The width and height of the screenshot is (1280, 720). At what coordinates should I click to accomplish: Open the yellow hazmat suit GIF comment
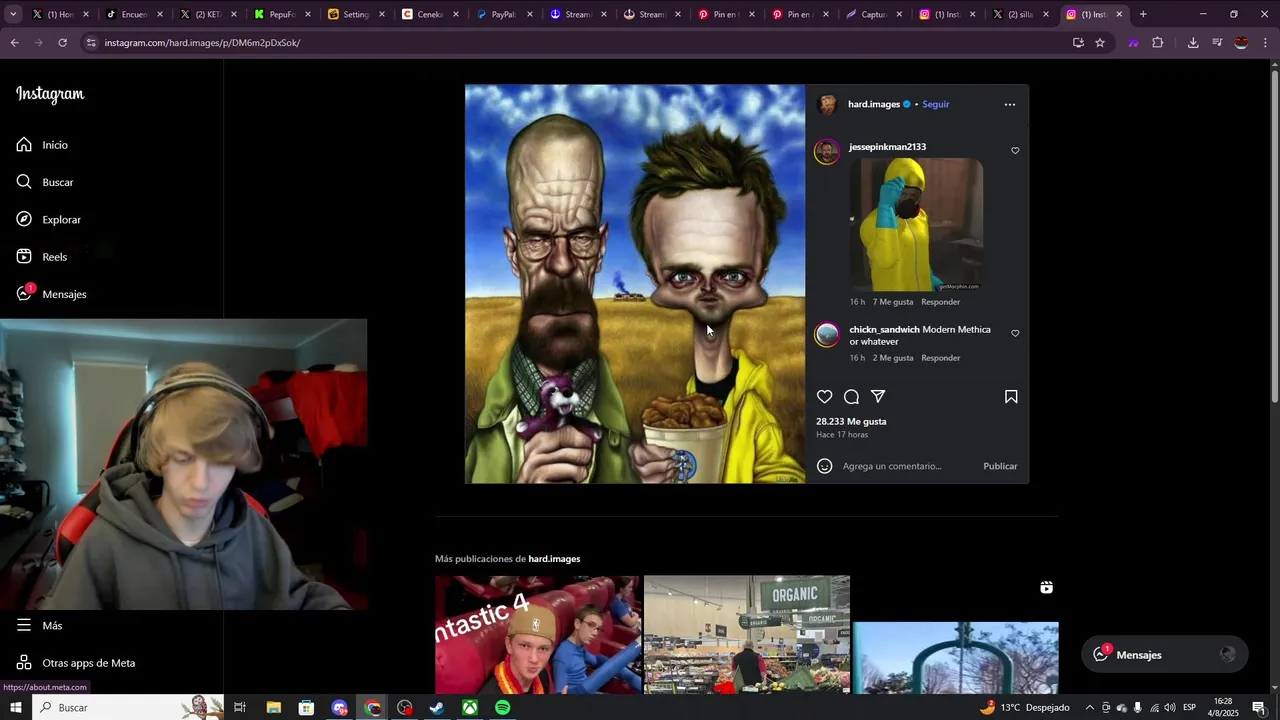[916, 225]
